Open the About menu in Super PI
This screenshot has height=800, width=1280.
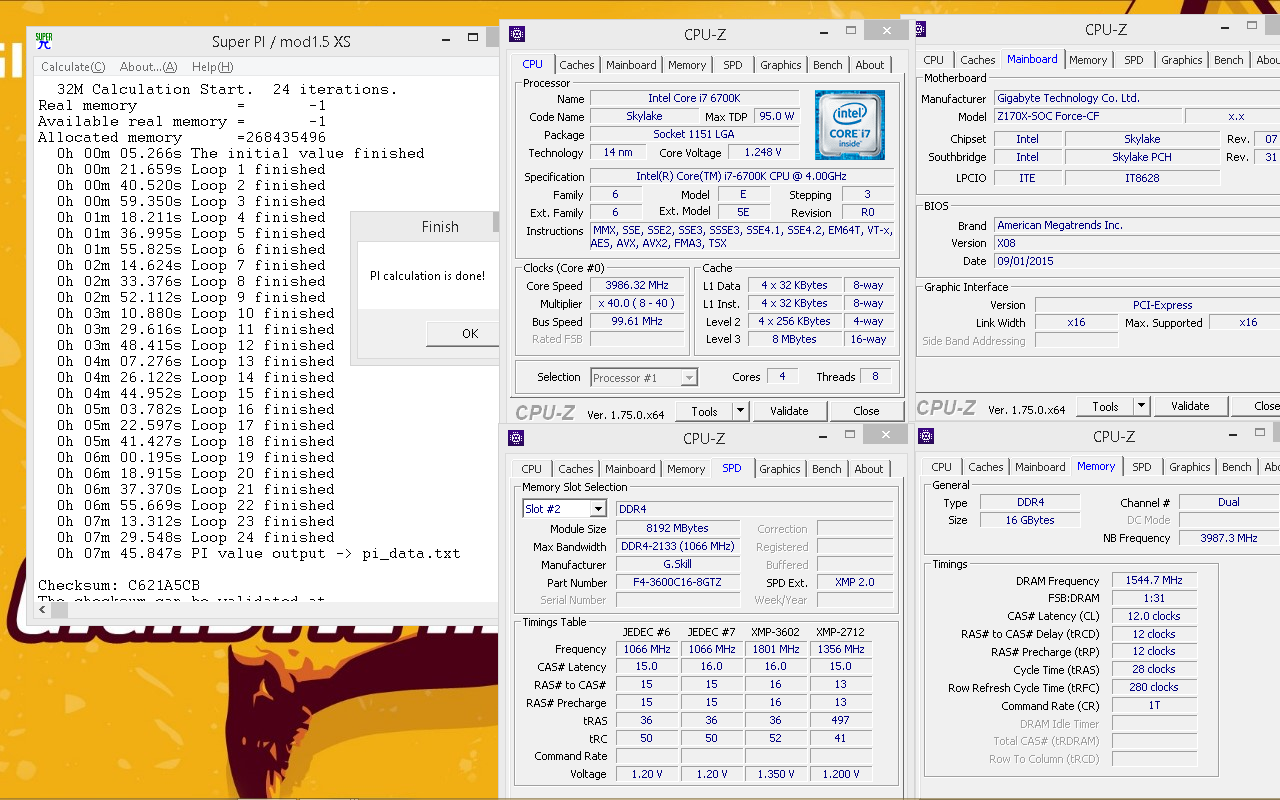149,67
